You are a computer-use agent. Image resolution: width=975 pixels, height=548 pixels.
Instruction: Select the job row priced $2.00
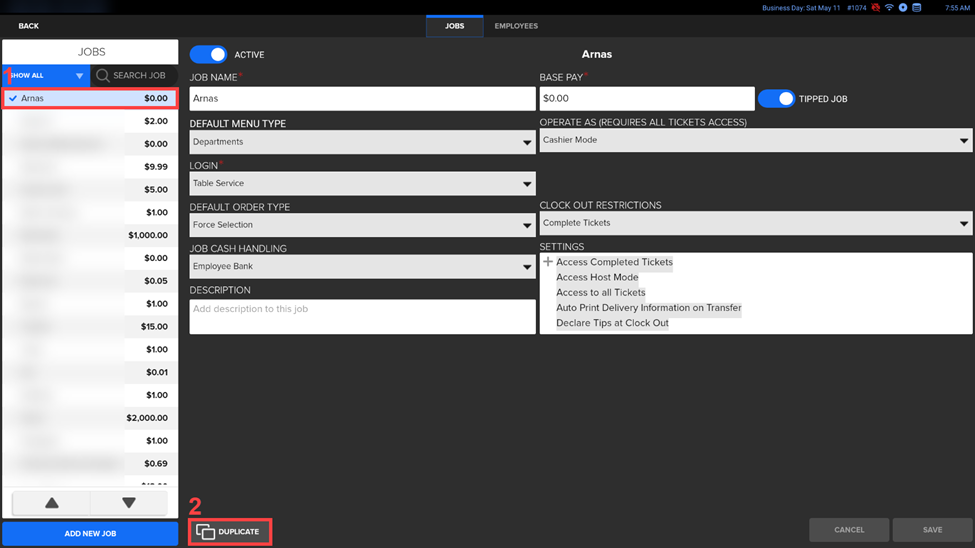[90, 121]
